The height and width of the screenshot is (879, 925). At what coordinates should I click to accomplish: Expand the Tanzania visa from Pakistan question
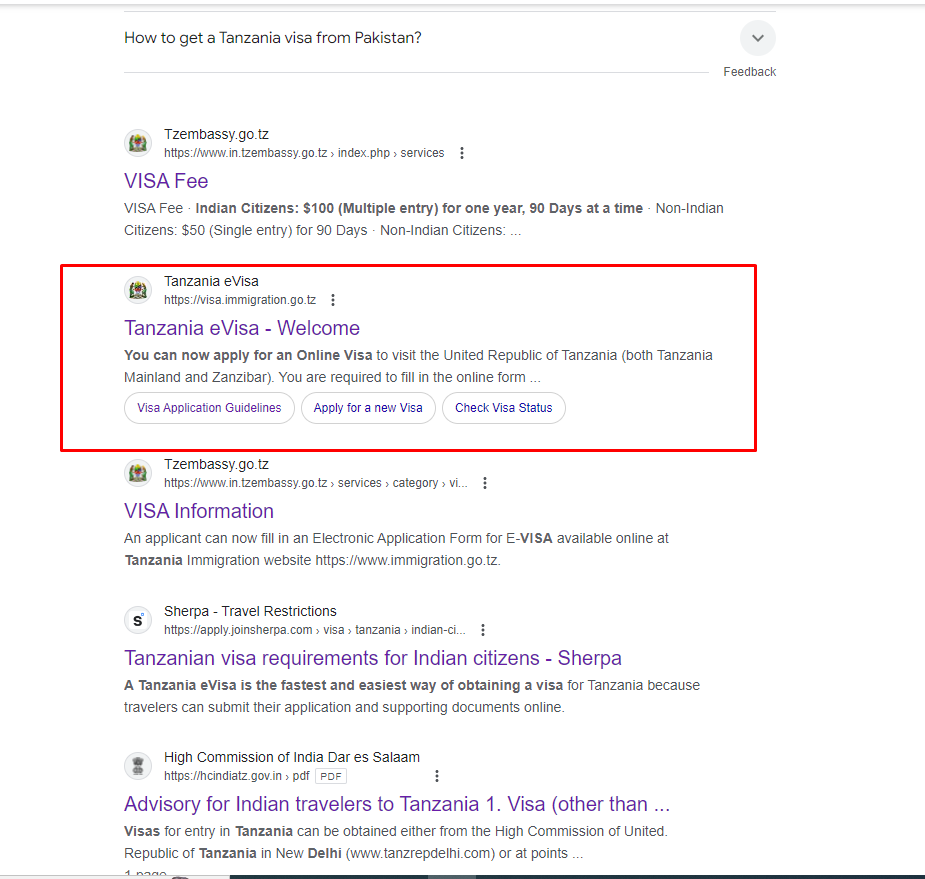point(757,38)
